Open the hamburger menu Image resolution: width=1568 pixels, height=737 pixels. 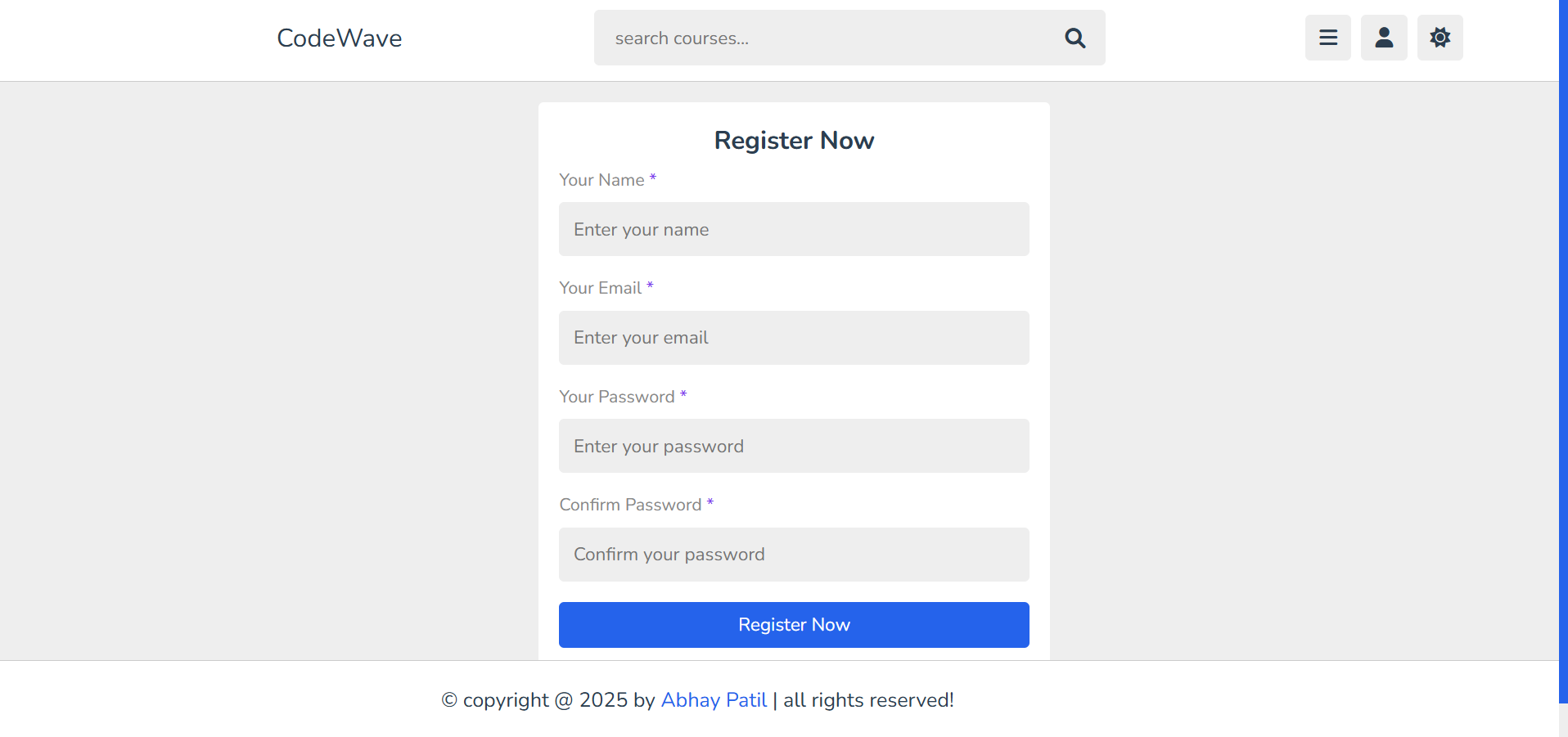1327,38
